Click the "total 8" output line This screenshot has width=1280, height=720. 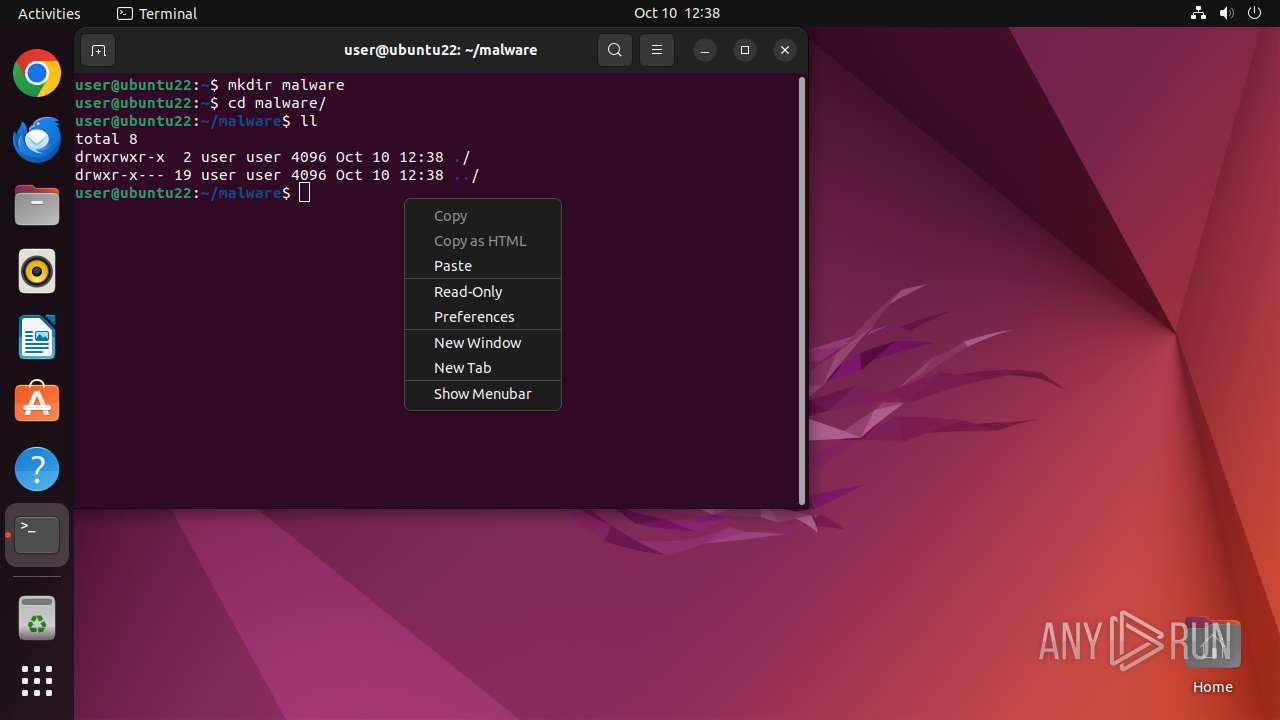(106, 139)
